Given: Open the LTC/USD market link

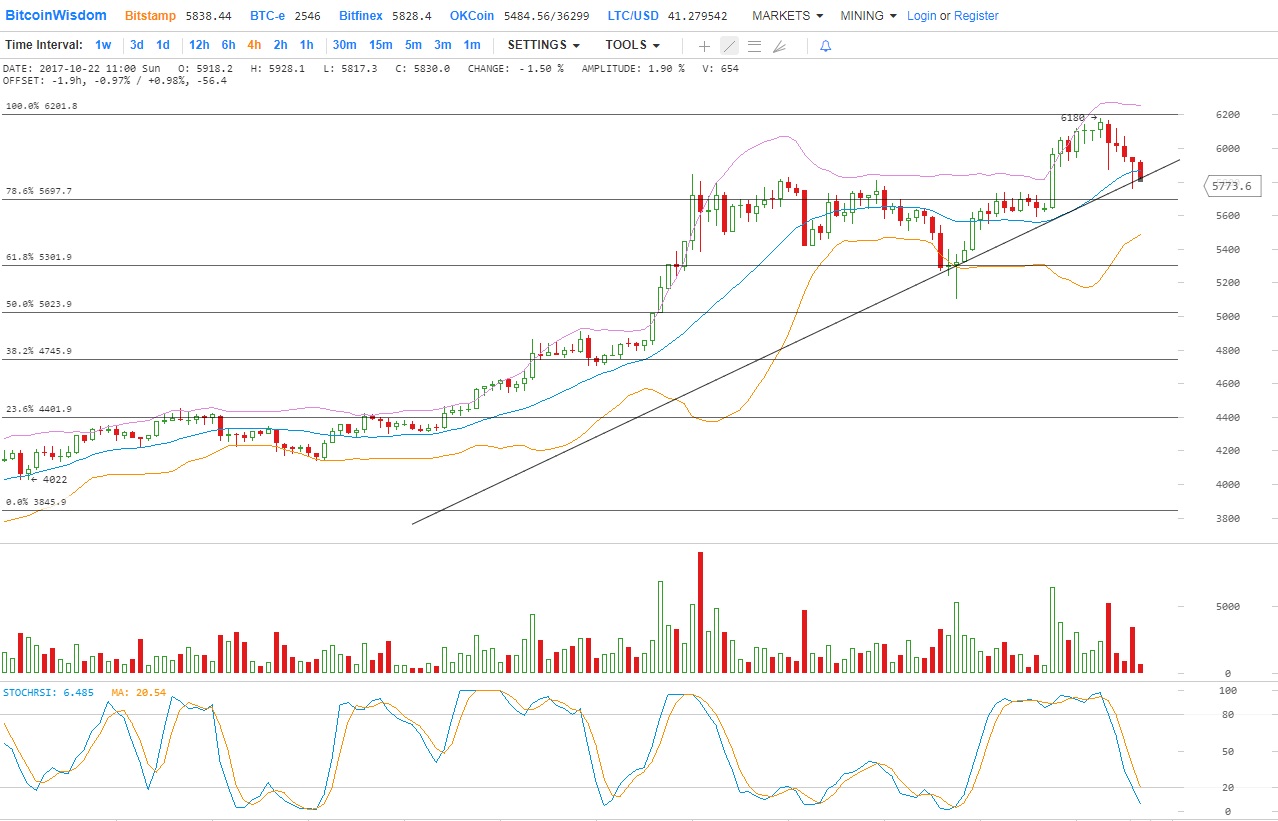Looking at the screenshot, I should pyautogui.click(x=635, y=16).
